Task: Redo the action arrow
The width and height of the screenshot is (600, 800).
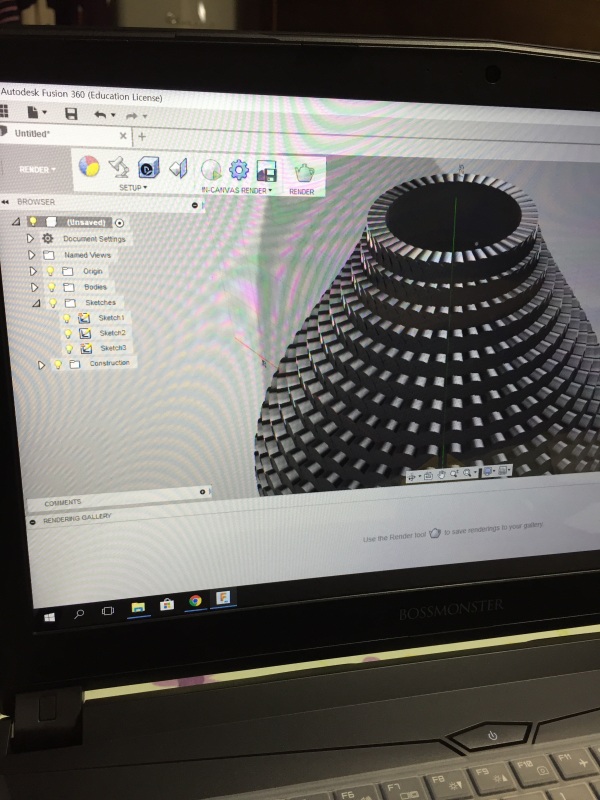Action: 132,116
